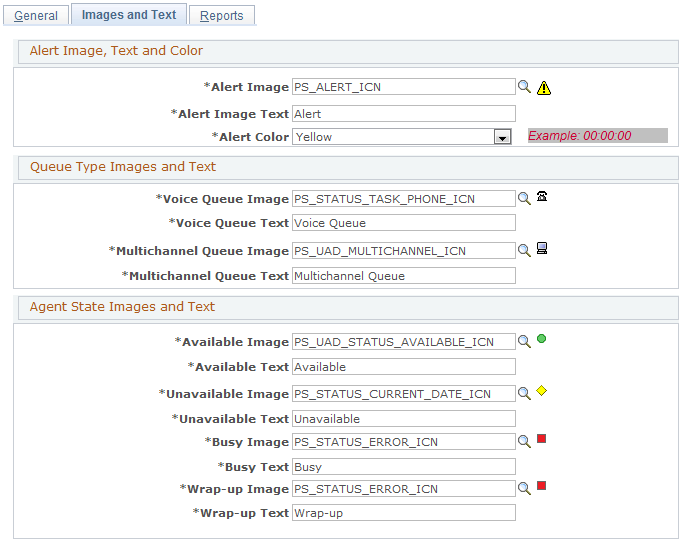Screen dimensions: 685x544
Task: Click the Example 00:00:00 color preview
Action: (598, 135)
